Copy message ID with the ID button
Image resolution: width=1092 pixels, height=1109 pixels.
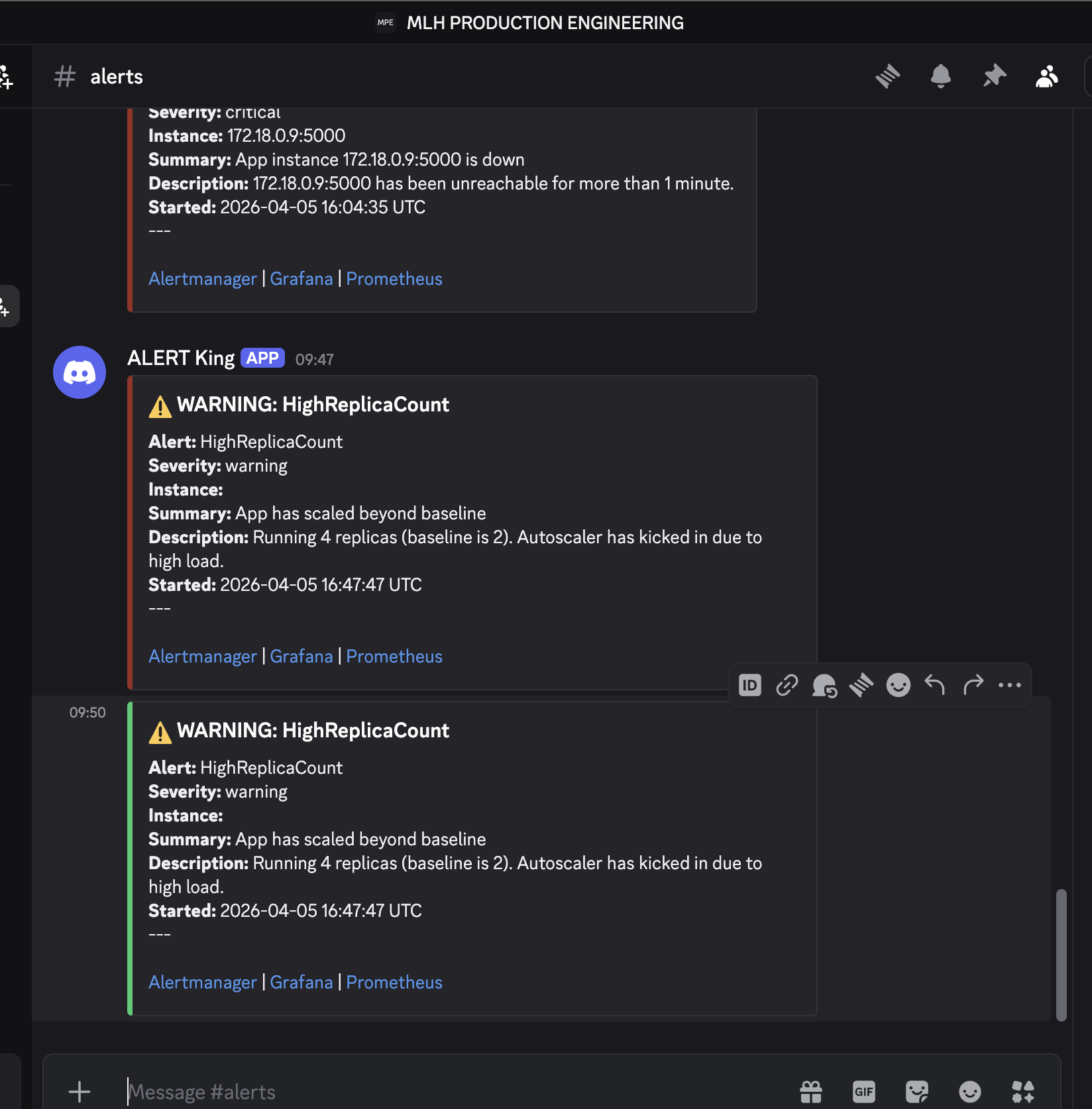(x=750, y=685)
